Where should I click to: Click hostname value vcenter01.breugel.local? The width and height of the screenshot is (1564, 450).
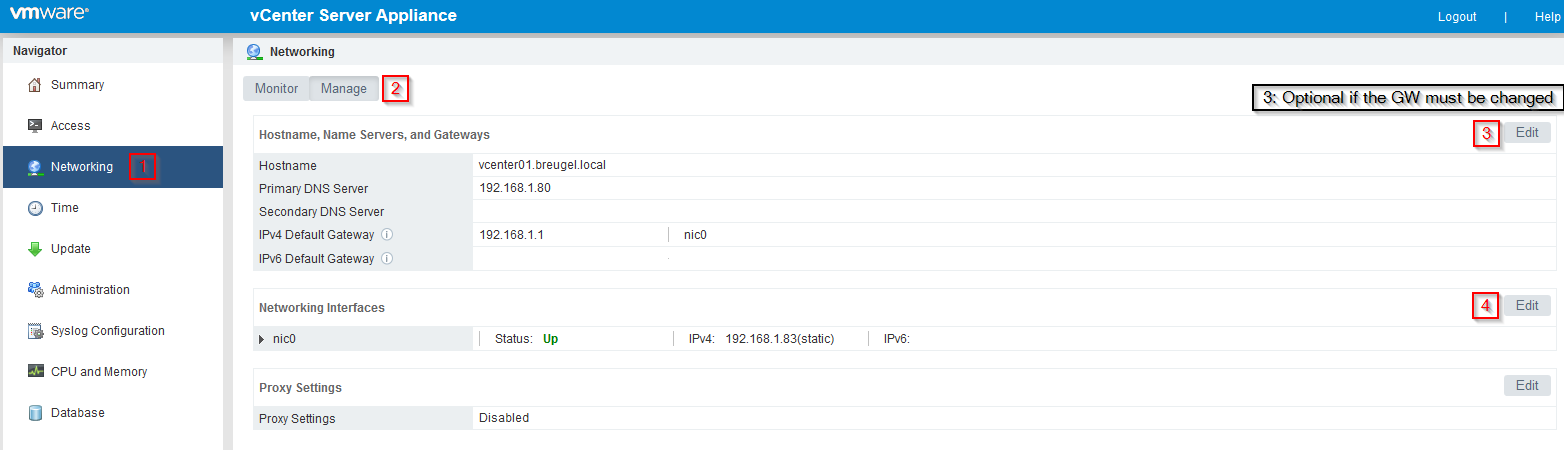pyautogui.click(x=542, y=166)
